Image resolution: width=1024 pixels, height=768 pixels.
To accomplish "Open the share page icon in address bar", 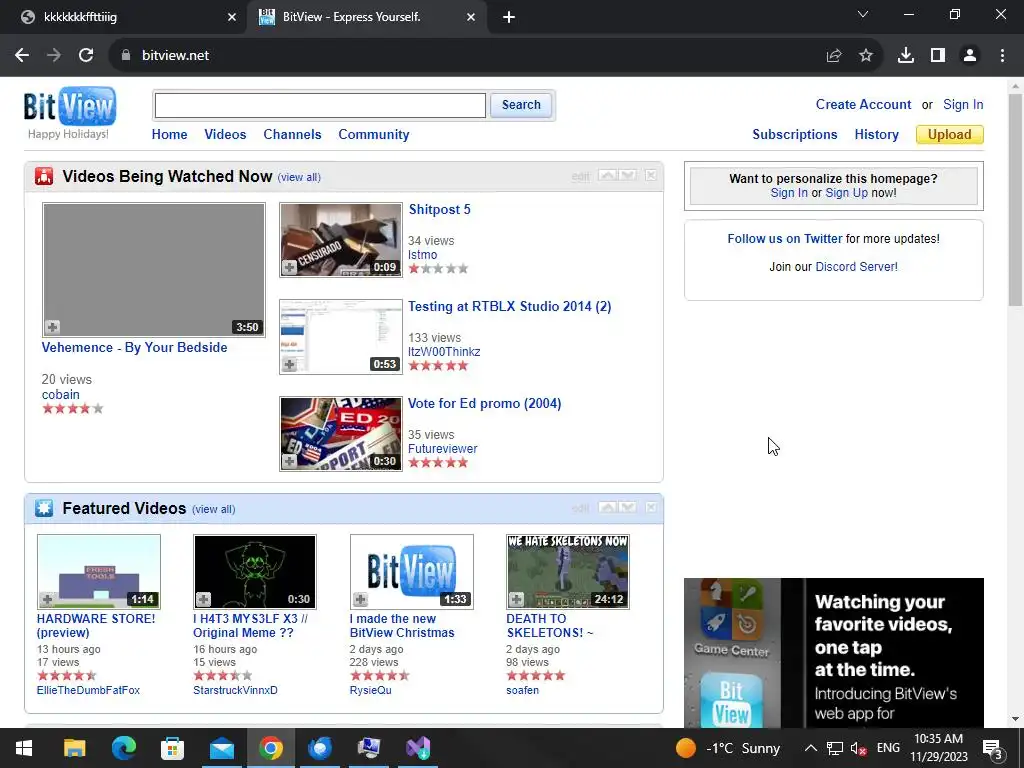I will click(834, 56).
